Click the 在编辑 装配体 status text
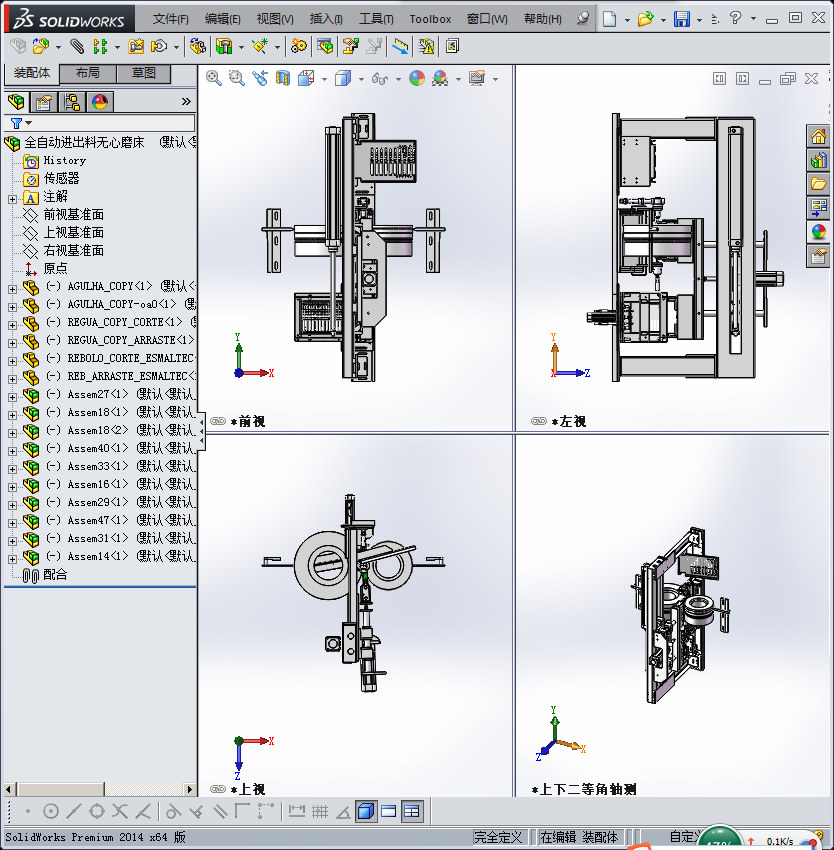834x850 pixels. (x=579, y=837)
